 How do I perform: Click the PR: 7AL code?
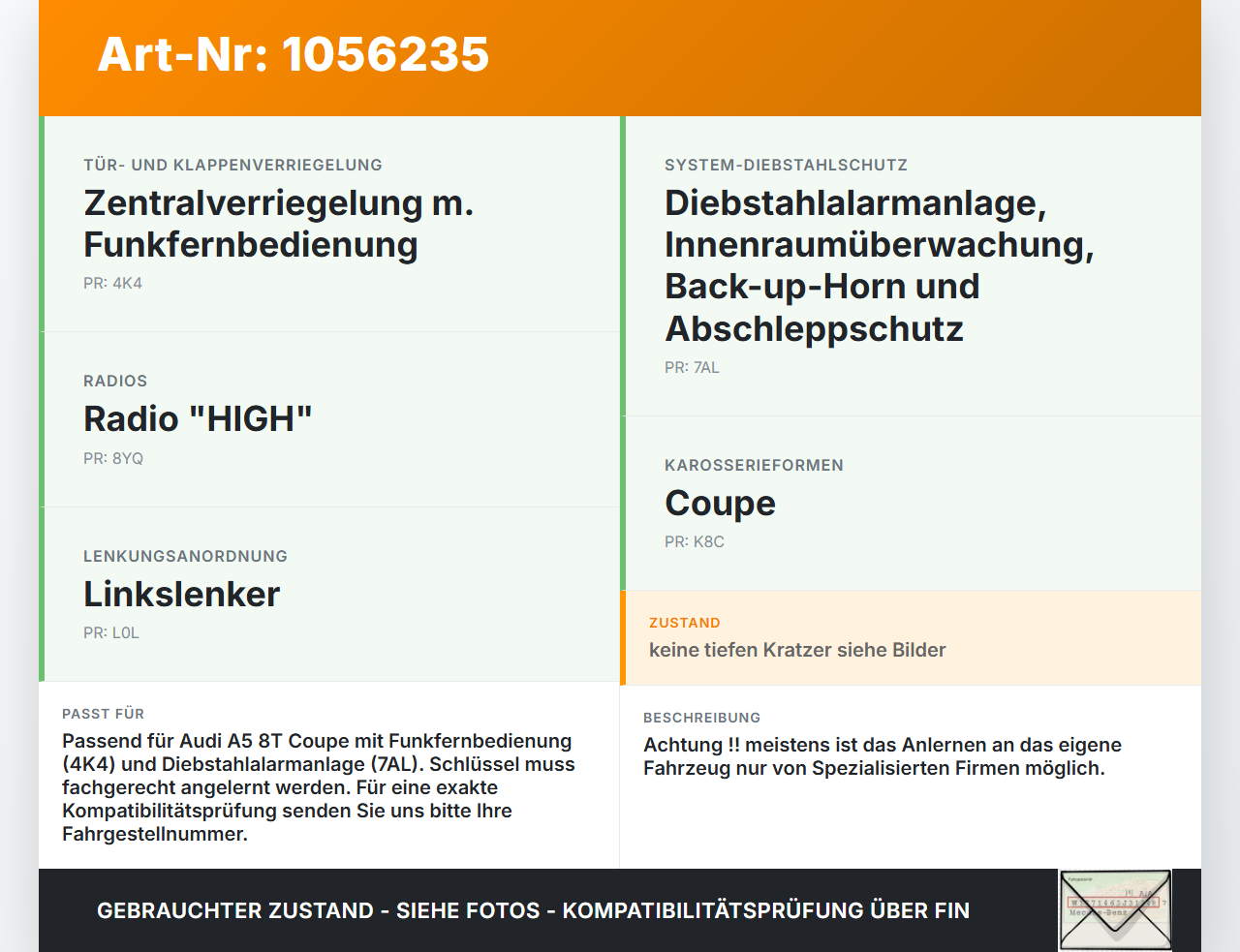click(692, 368)
